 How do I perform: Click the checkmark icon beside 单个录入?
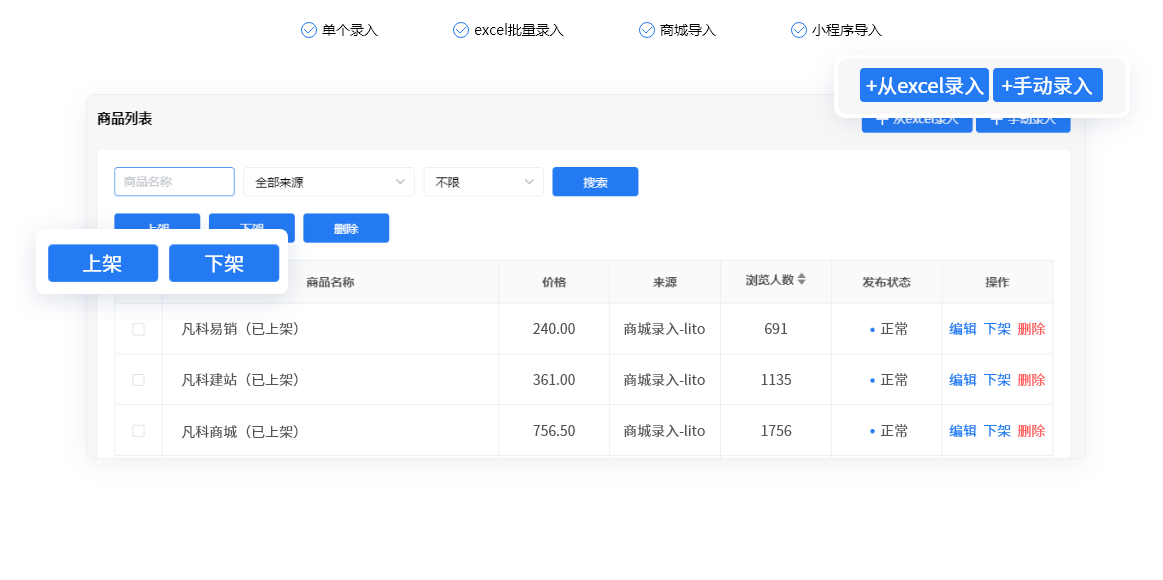coord(307,30)
